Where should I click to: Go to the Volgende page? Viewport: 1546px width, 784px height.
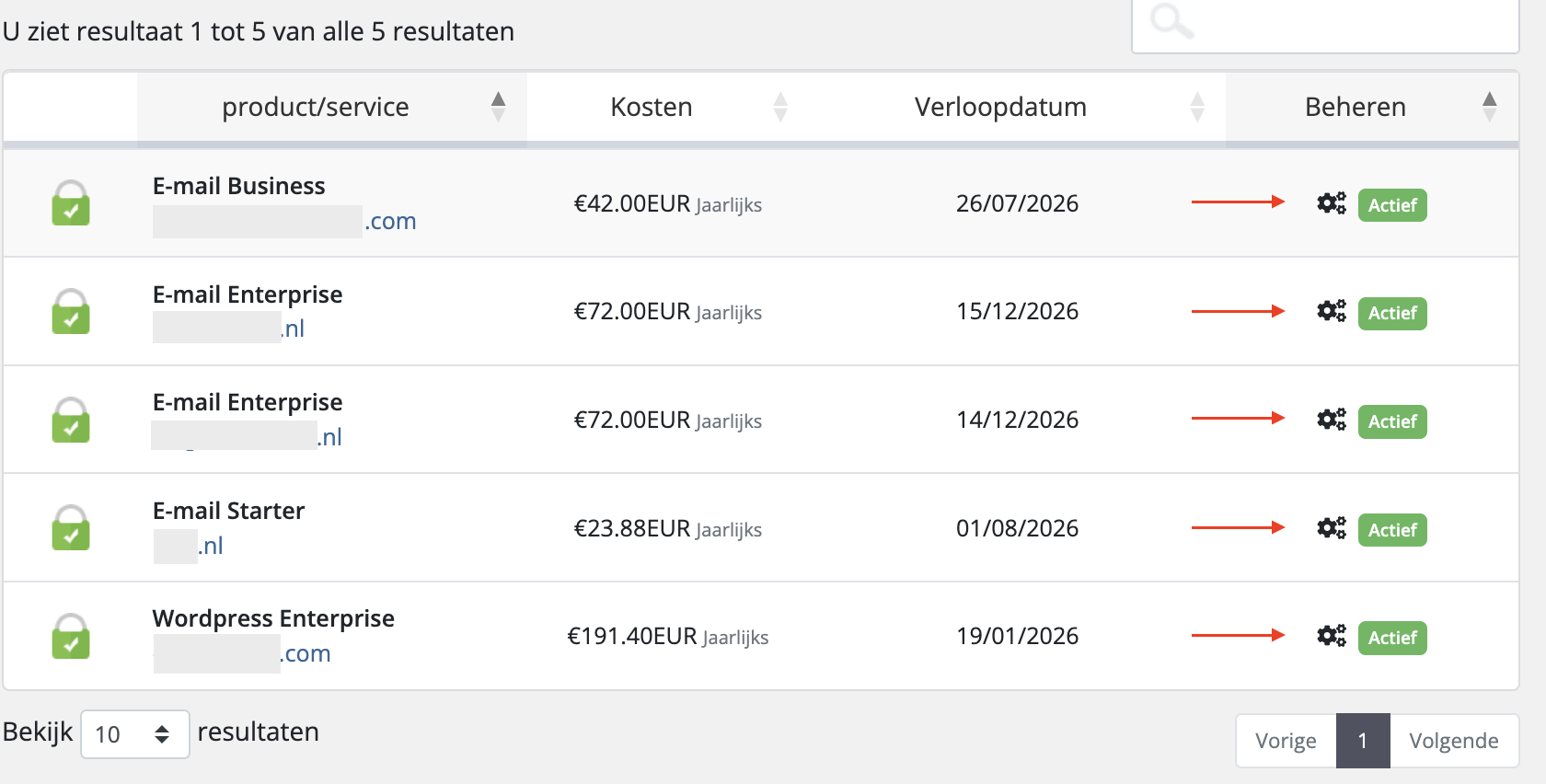[x=1453, y=741]
